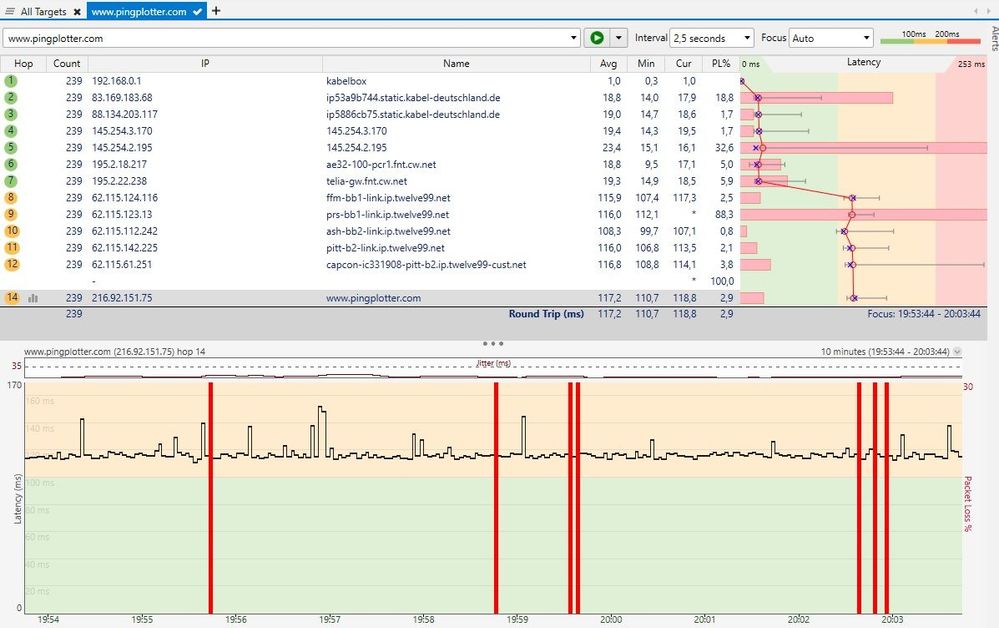Click the red packet loss bar before 19:59
The image size is (999, 628).
[496, 497]
